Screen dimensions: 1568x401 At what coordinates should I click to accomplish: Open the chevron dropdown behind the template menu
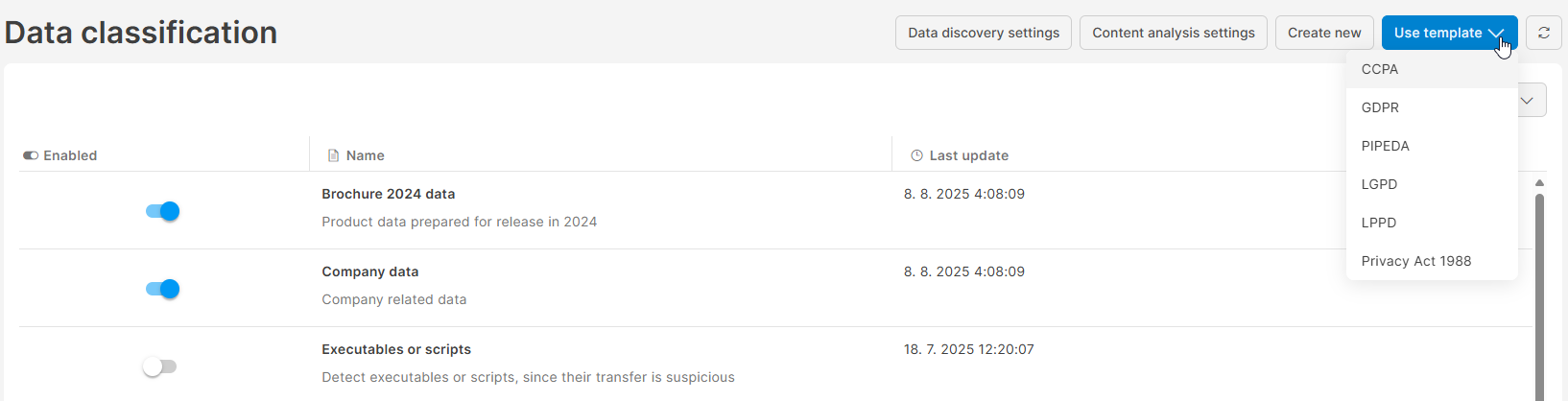coord(1532,100)
